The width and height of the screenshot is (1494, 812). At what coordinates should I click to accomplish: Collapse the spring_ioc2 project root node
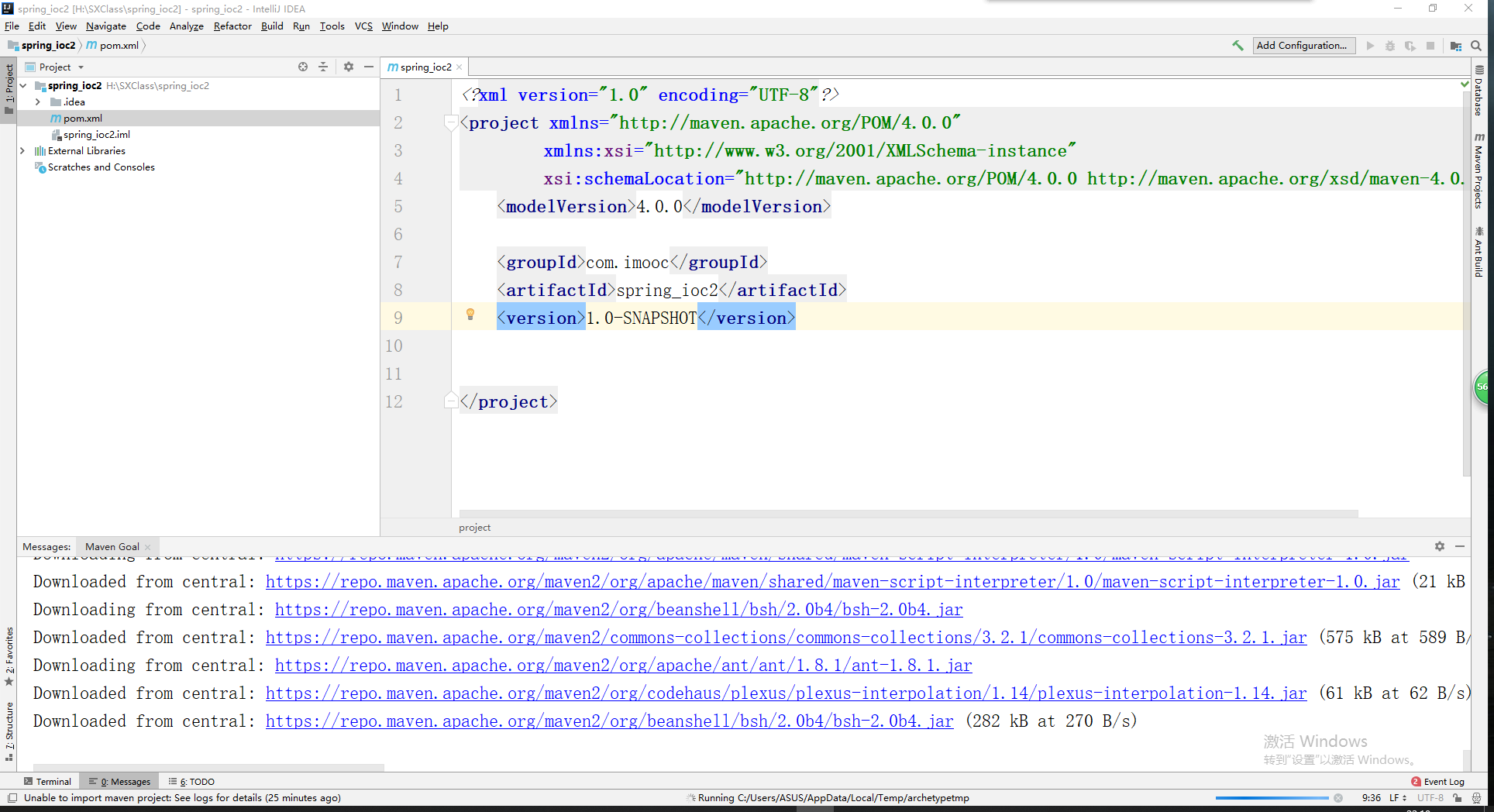click(x=23, y=86)
